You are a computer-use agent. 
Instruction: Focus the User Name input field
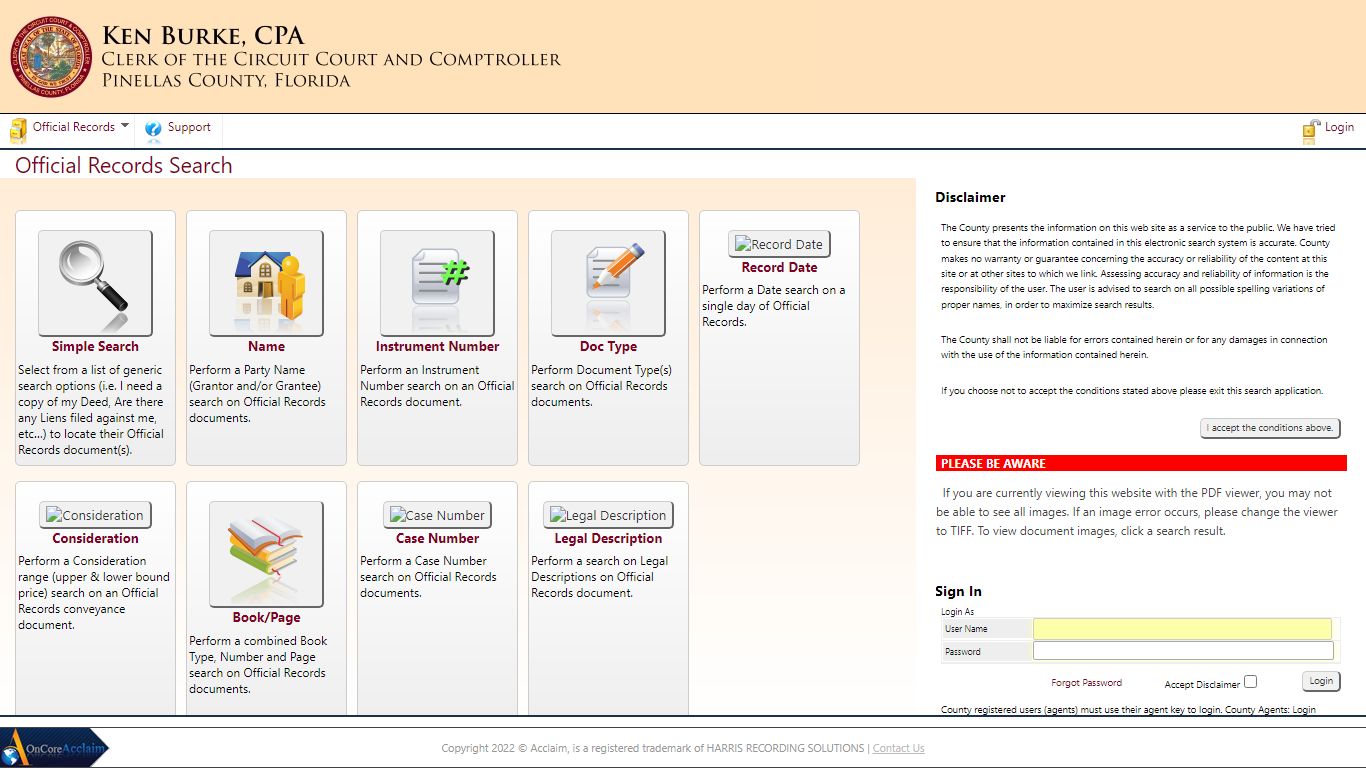click(1182, 629)
